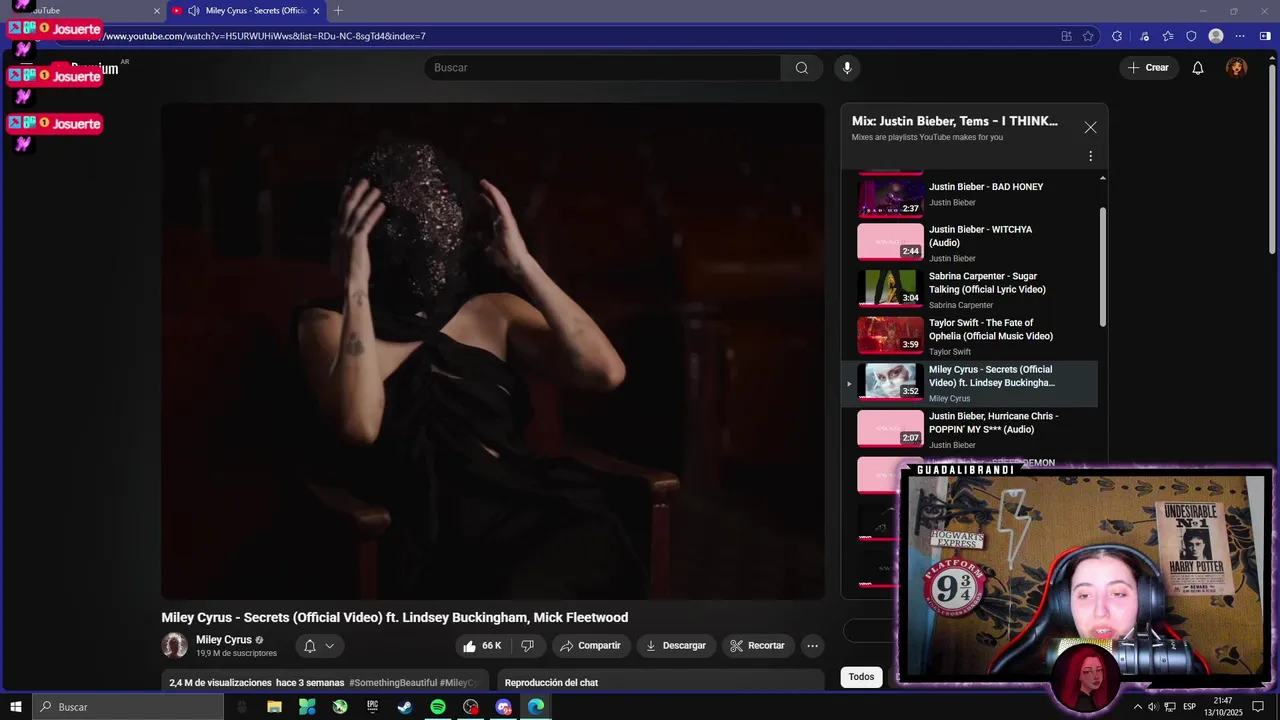Add this page to favorites star
Screen dimensions: 1280x720
click(1088, 36)
